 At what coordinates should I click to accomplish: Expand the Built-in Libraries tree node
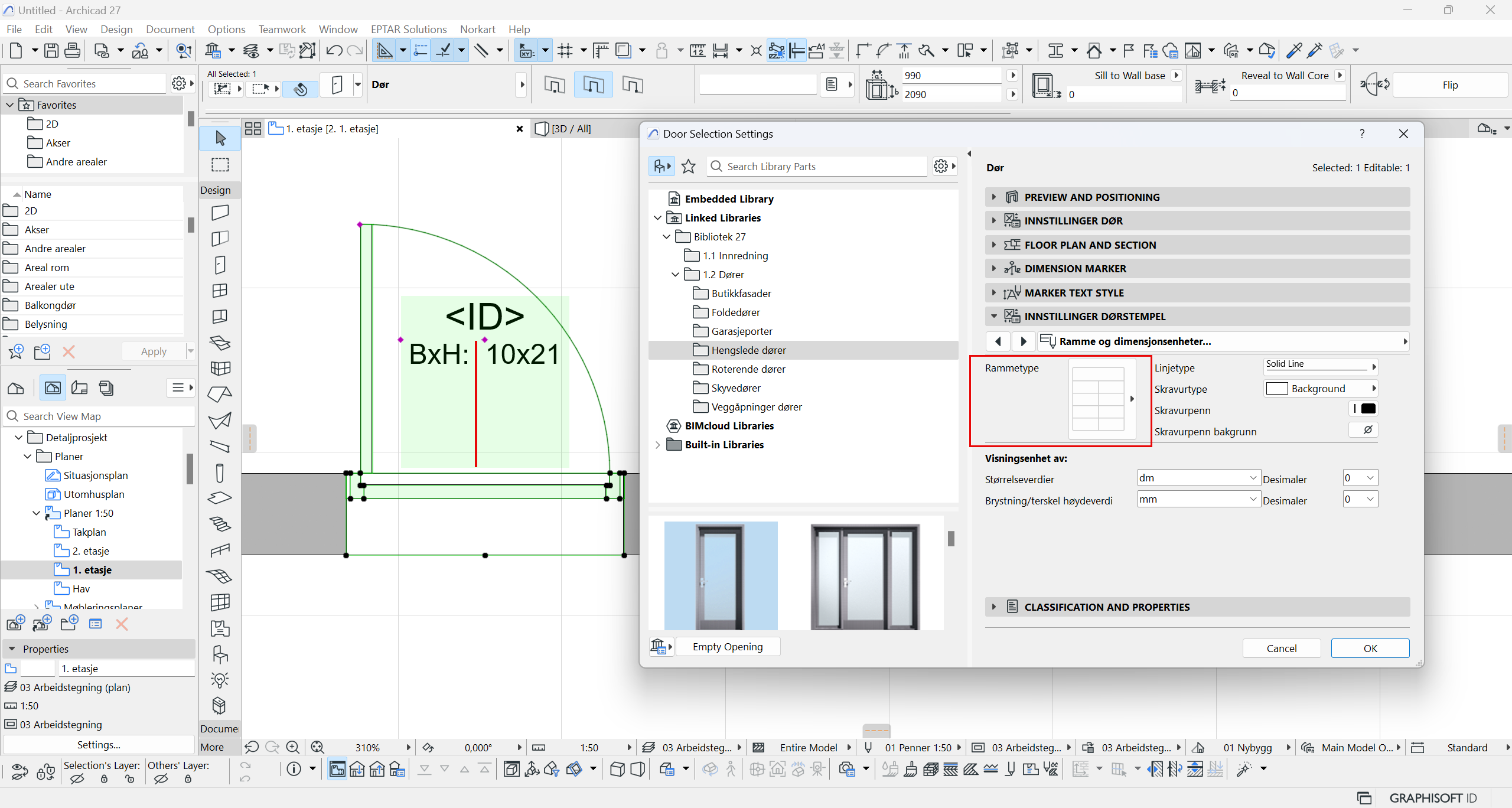(658, 445)
